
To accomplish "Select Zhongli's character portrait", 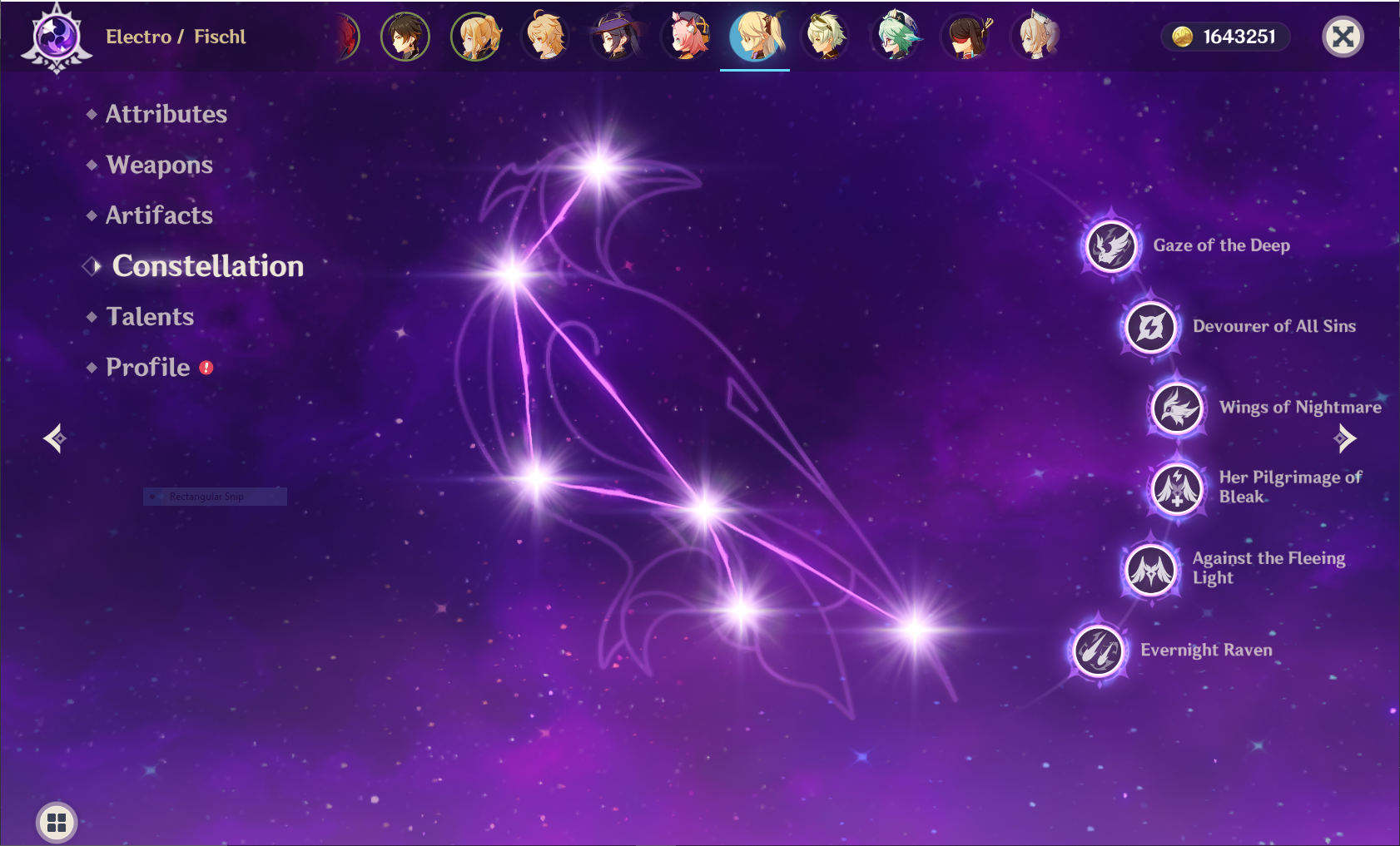I will point(405,37).
